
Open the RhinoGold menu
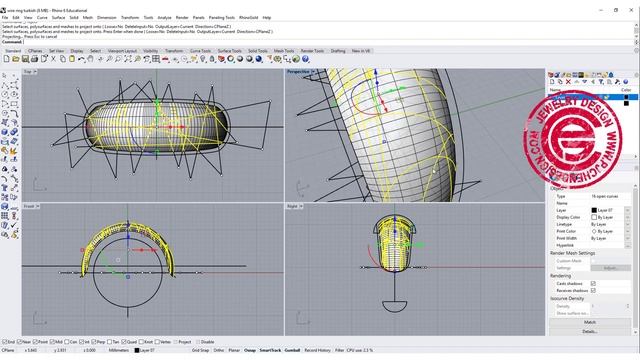[x=249, y=18]
